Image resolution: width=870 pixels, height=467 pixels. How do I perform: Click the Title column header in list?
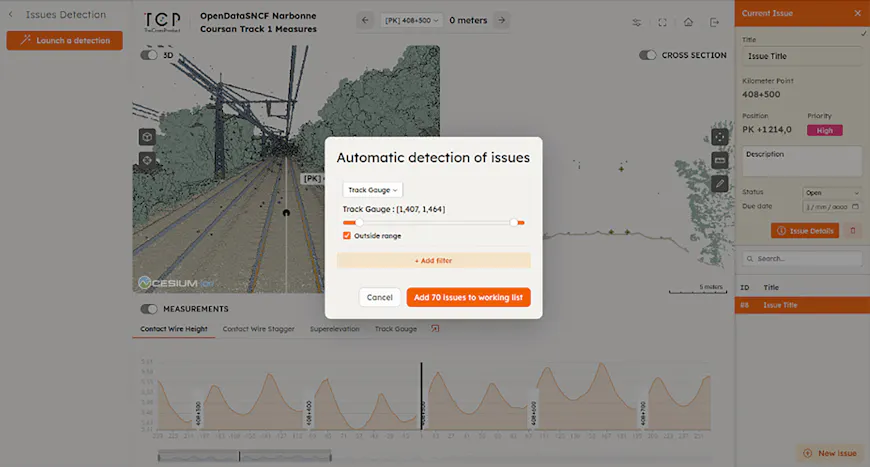click(x=771, y=287)
